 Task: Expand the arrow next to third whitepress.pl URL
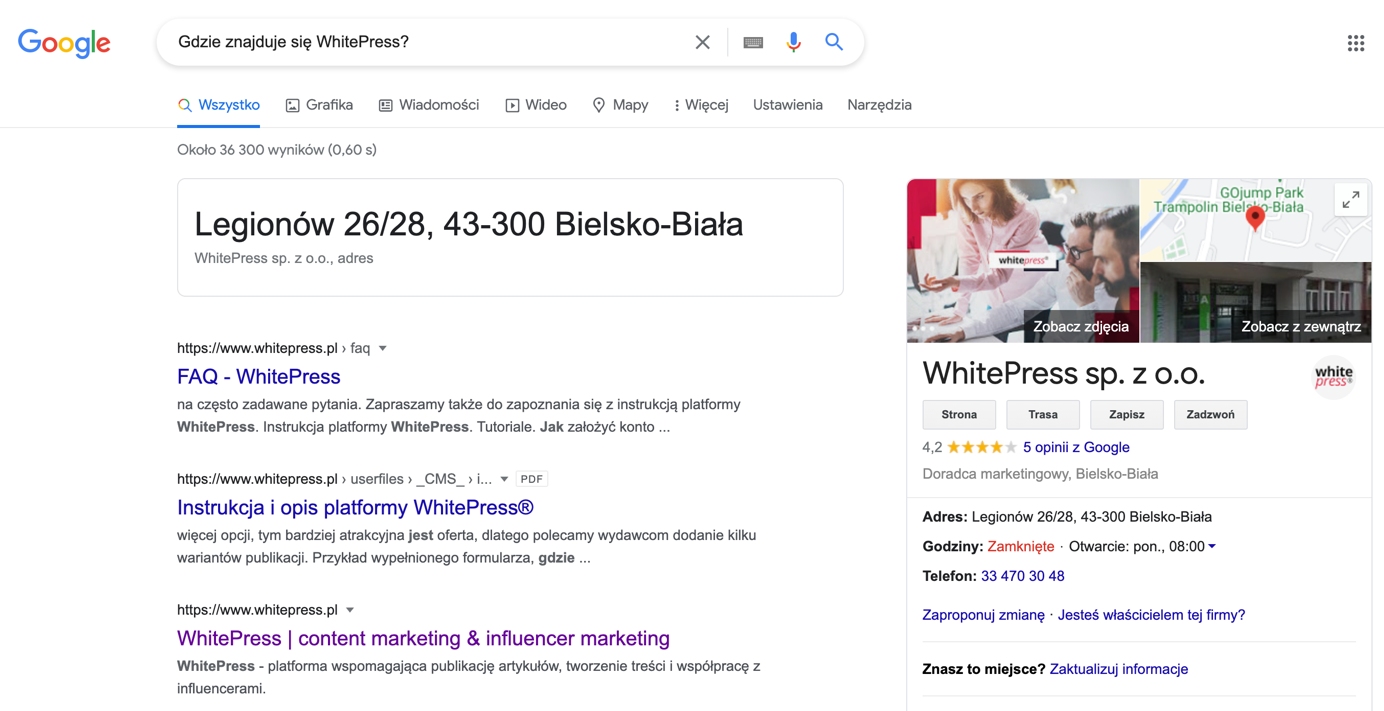pyautogui.click(x=350, y=610)
